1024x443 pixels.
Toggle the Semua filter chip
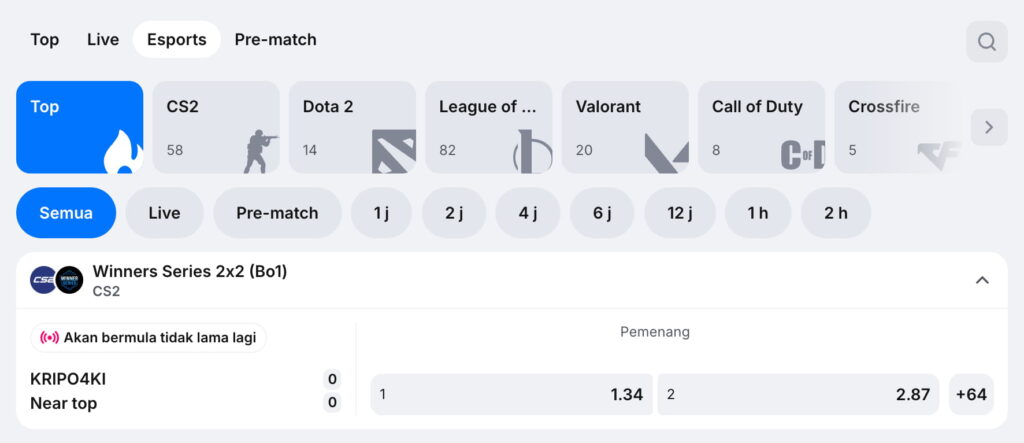click(x=66, y=213)
